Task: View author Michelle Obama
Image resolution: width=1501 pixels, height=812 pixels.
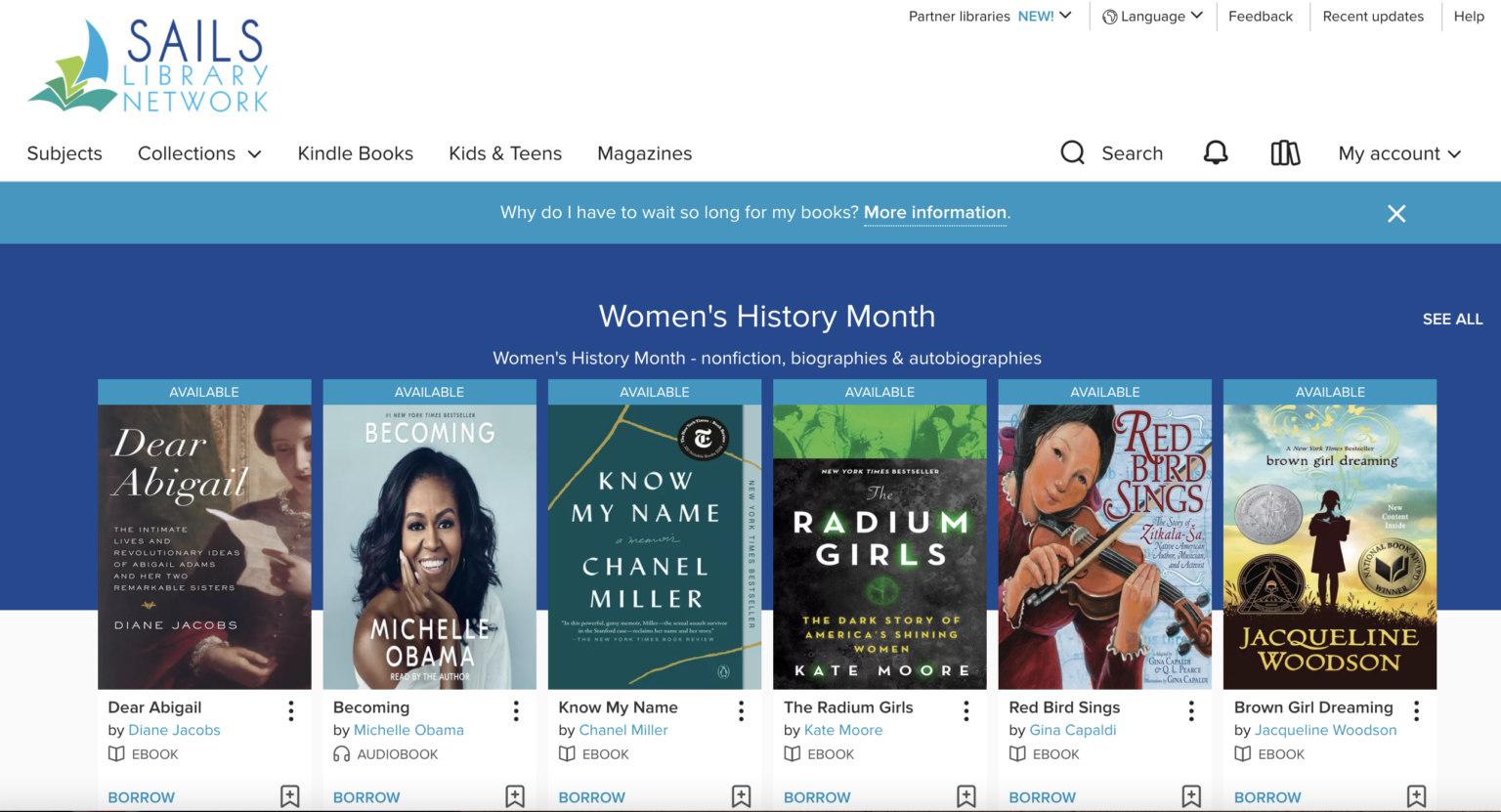Action: (x=408, y=730)
